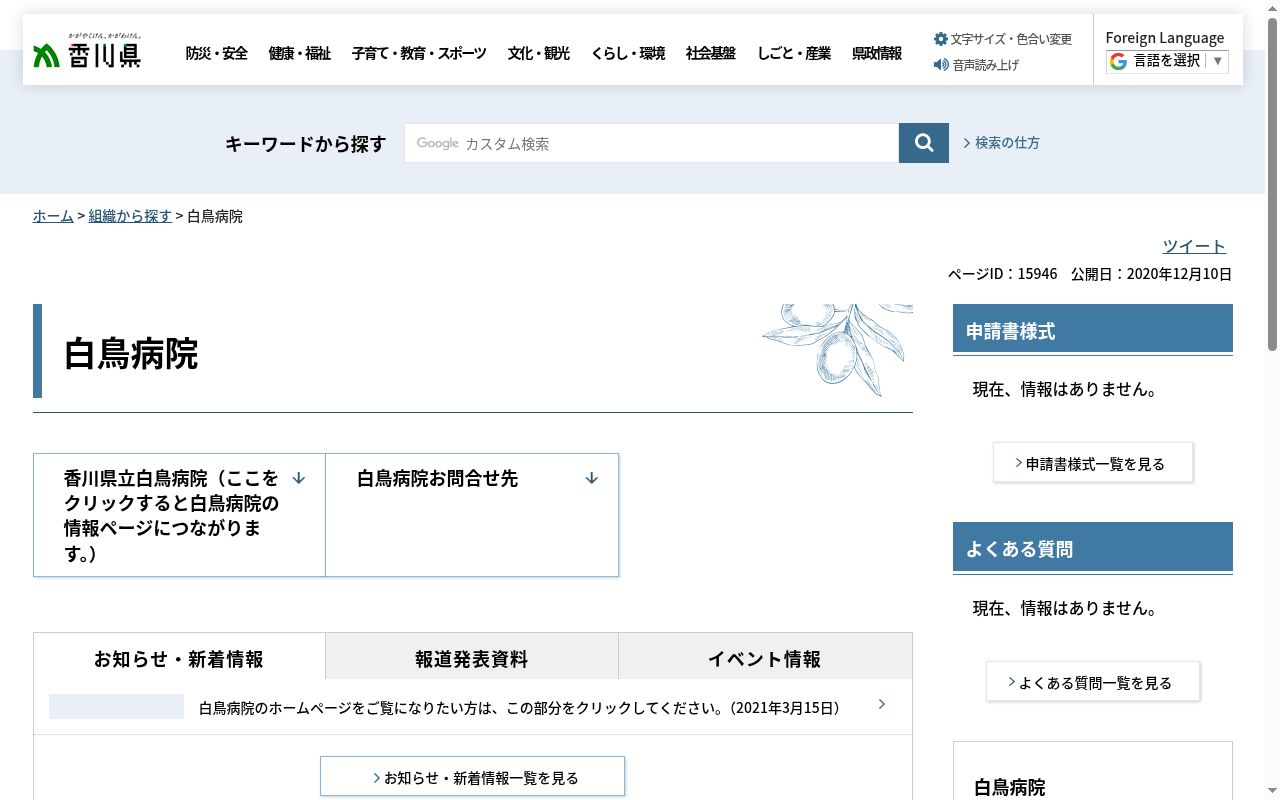Open the 言語を選択 language dropdown
This screenshot has height=800, width=1280.
1167,61
